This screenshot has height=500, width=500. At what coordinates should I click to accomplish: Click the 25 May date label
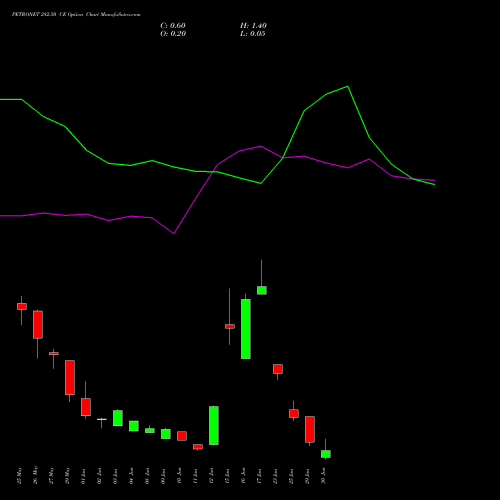[x=20, y=475]
